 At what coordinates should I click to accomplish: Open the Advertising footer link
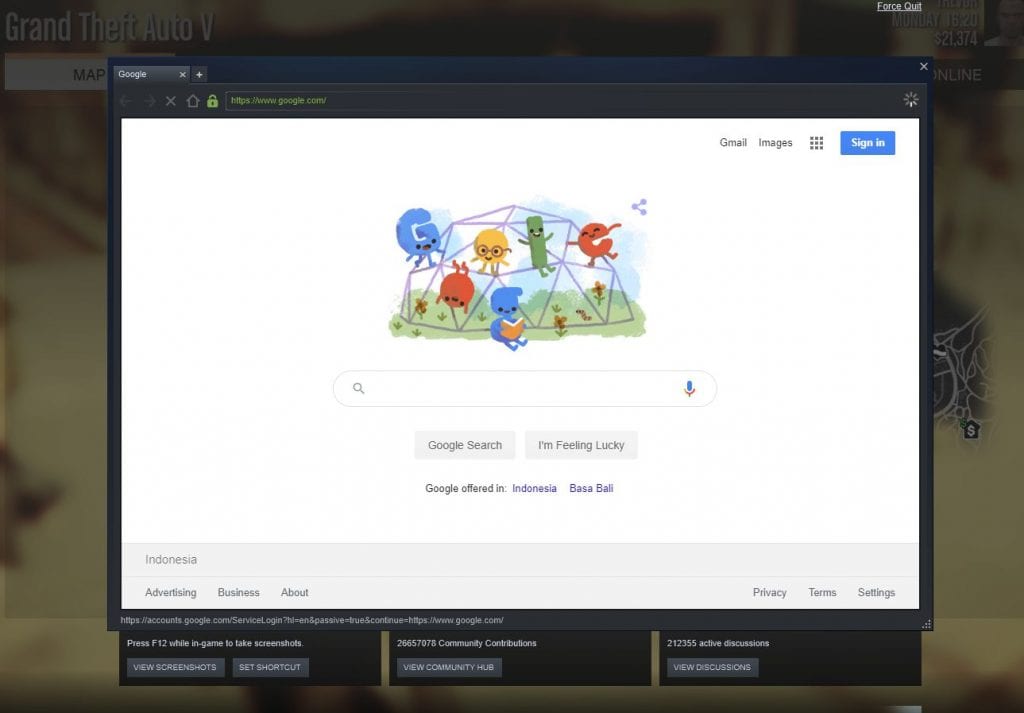point(170,592)
